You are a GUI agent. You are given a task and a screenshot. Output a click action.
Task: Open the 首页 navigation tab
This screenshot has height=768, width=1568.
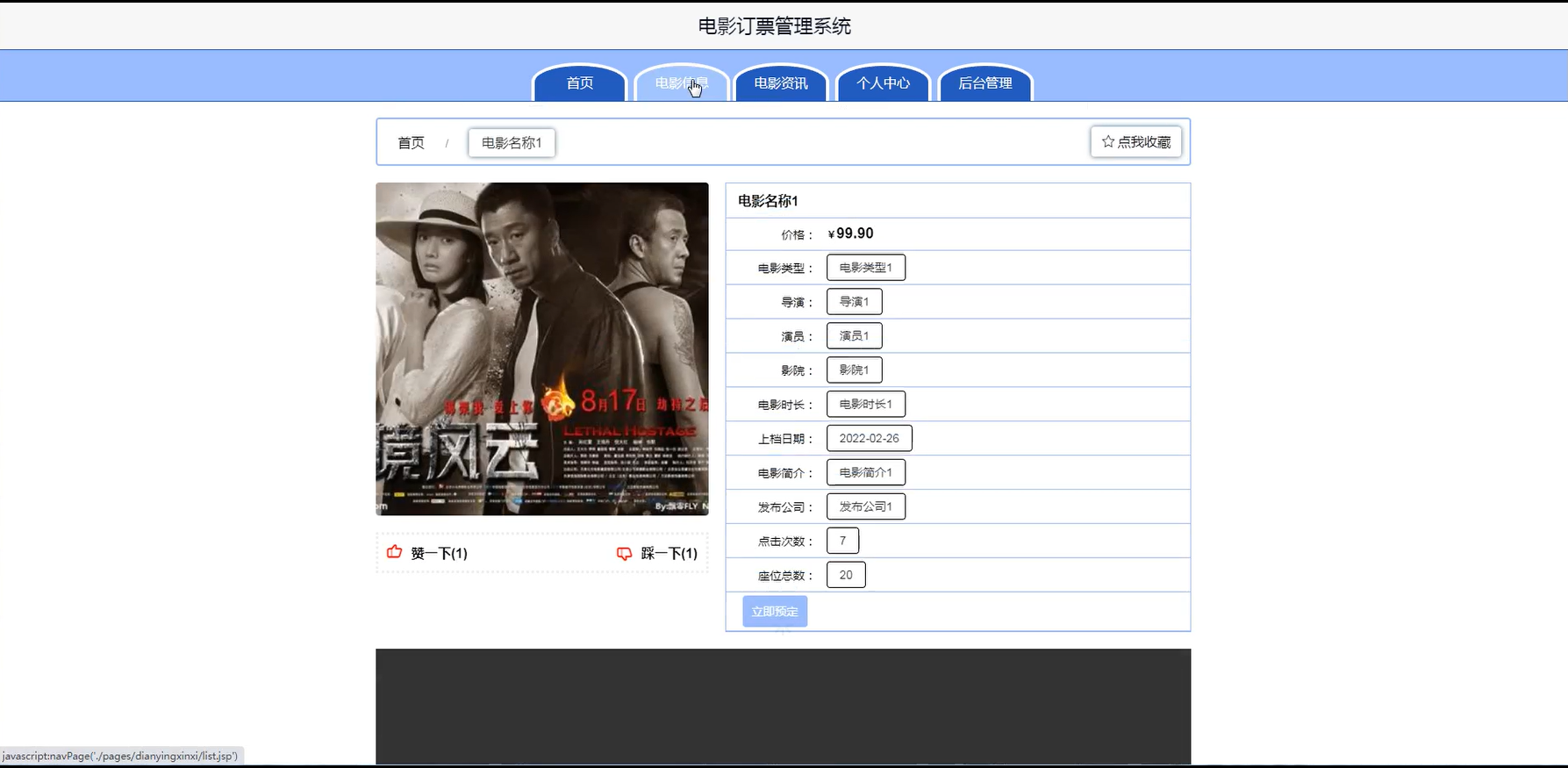tap(579, 83)
